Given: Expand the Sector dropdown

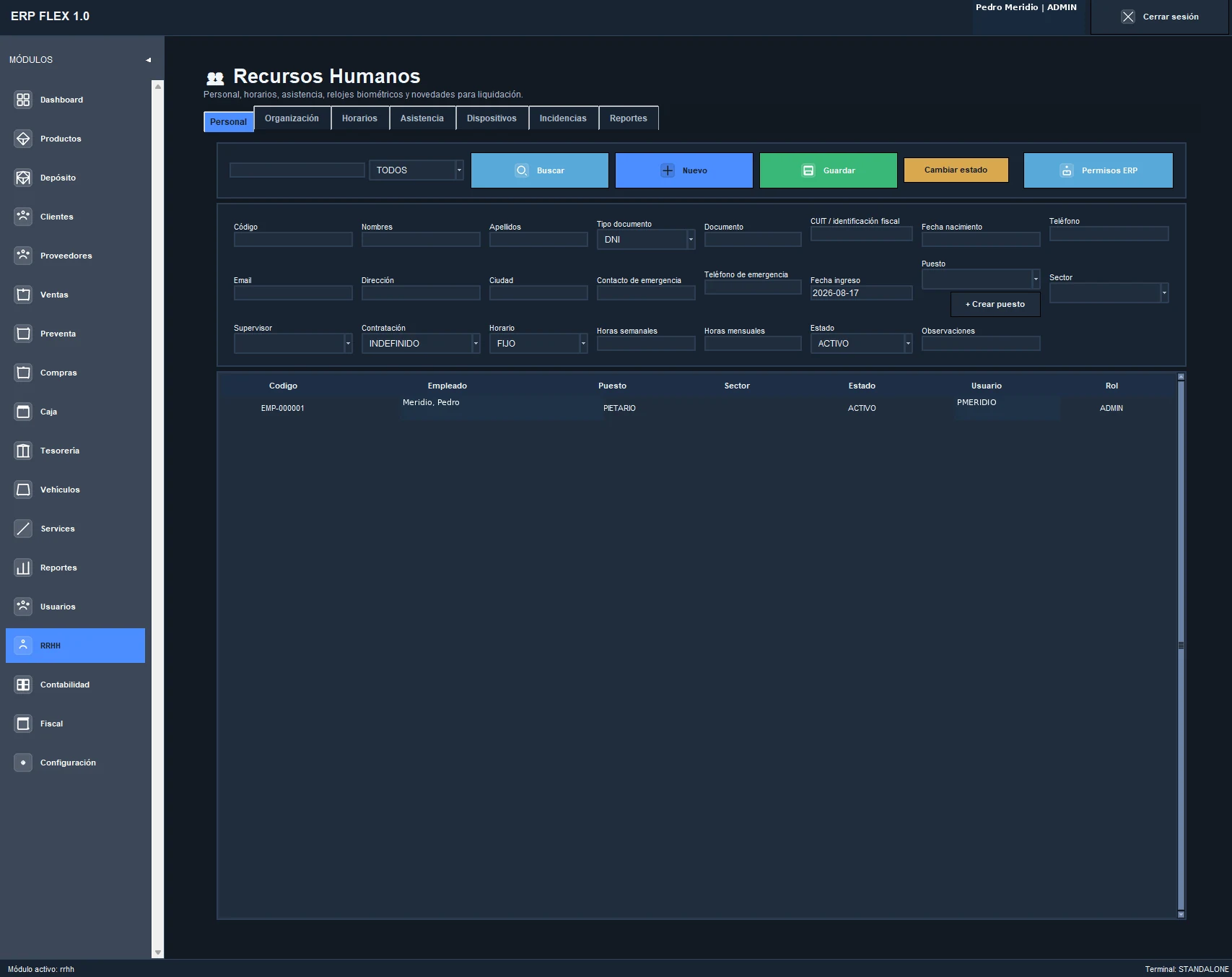Looking at the screenshot, I should pos(1109,292).
